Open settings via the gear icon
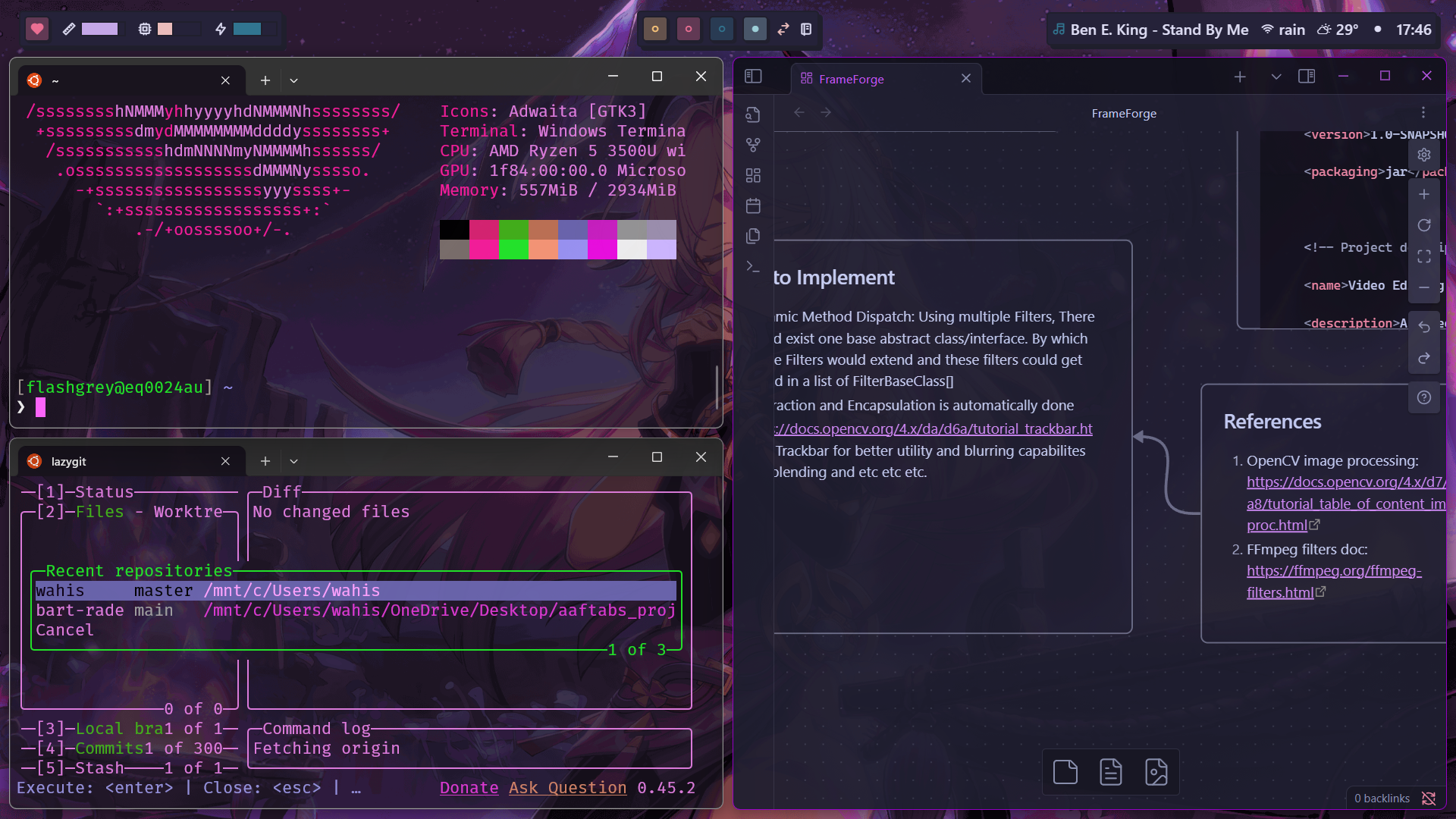Viewport: 1456px width, 819px height. click(1424, 154)
